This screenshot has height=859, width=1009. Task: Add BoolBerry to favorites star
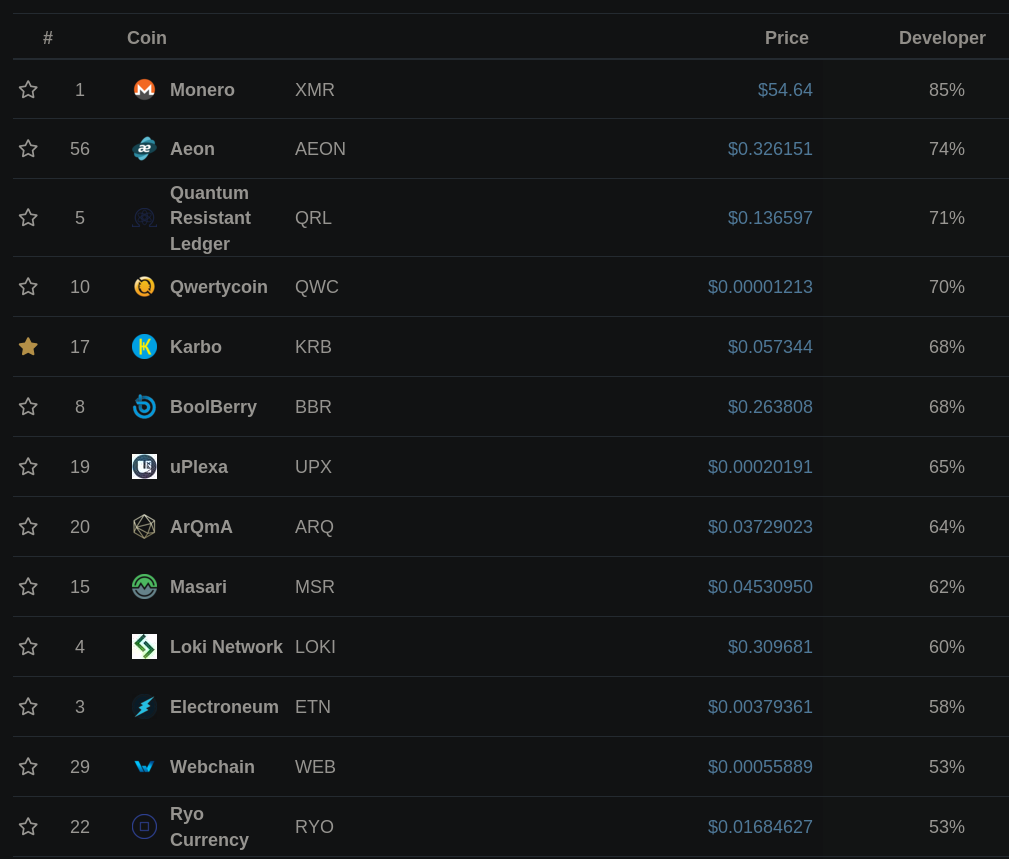[x=28, y=407]
